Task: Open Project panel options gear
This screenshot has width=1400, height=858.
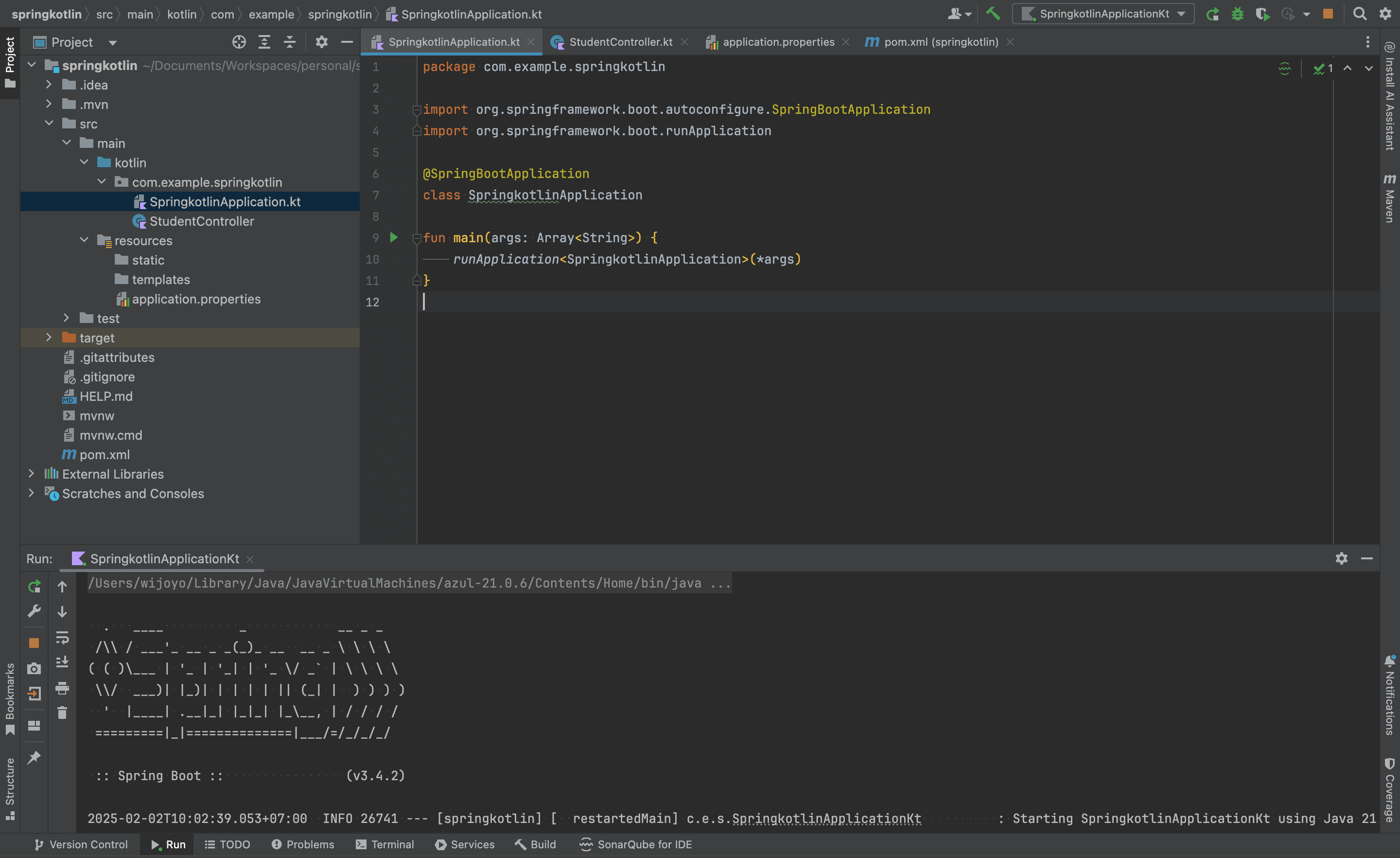Action: click(x=322, y=41)
